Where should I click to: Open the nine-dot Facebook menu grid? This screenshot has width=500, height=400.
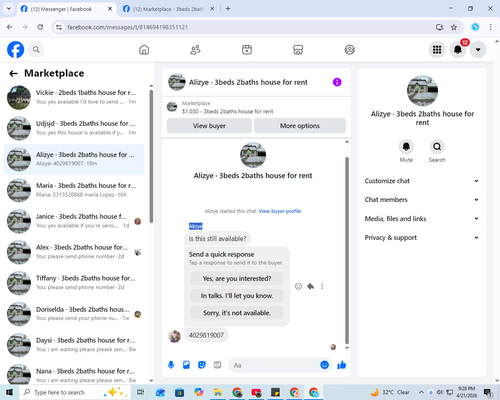pos(437,50)
